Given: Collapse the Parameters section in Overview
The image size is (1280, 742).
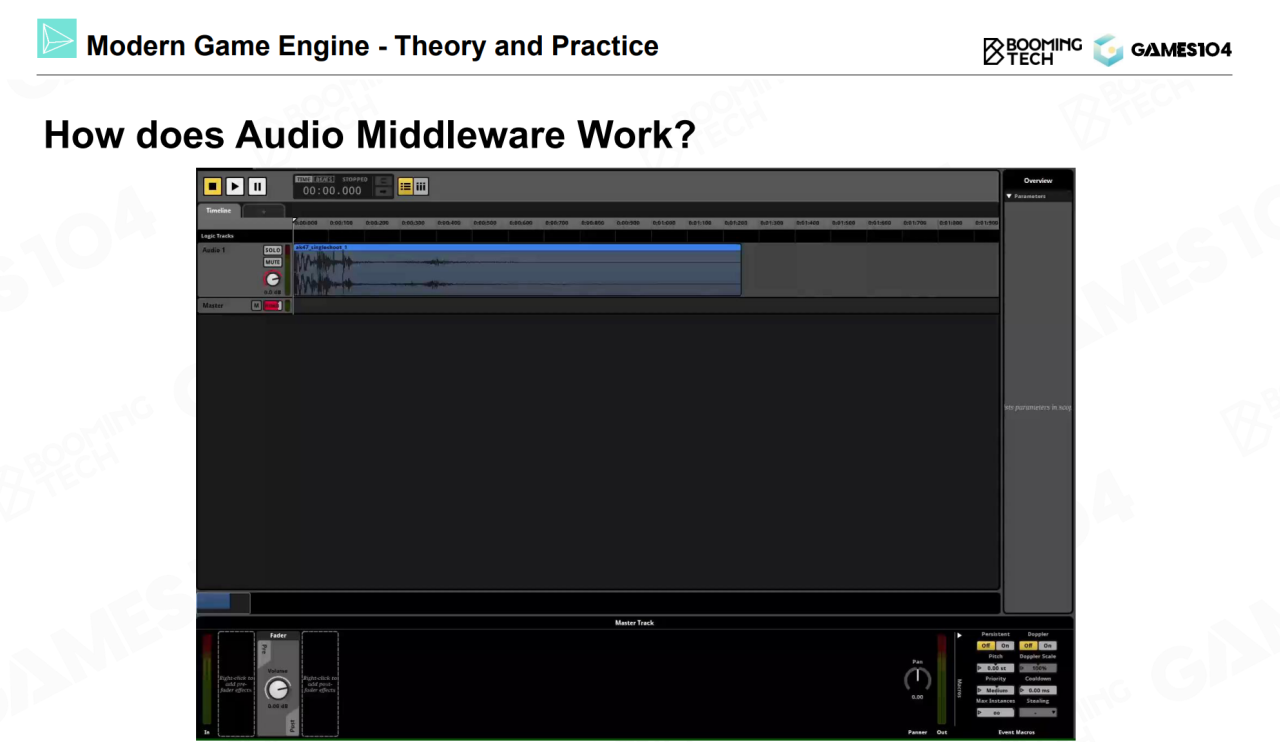Looking at the screenshot, I should [1009, 196].
